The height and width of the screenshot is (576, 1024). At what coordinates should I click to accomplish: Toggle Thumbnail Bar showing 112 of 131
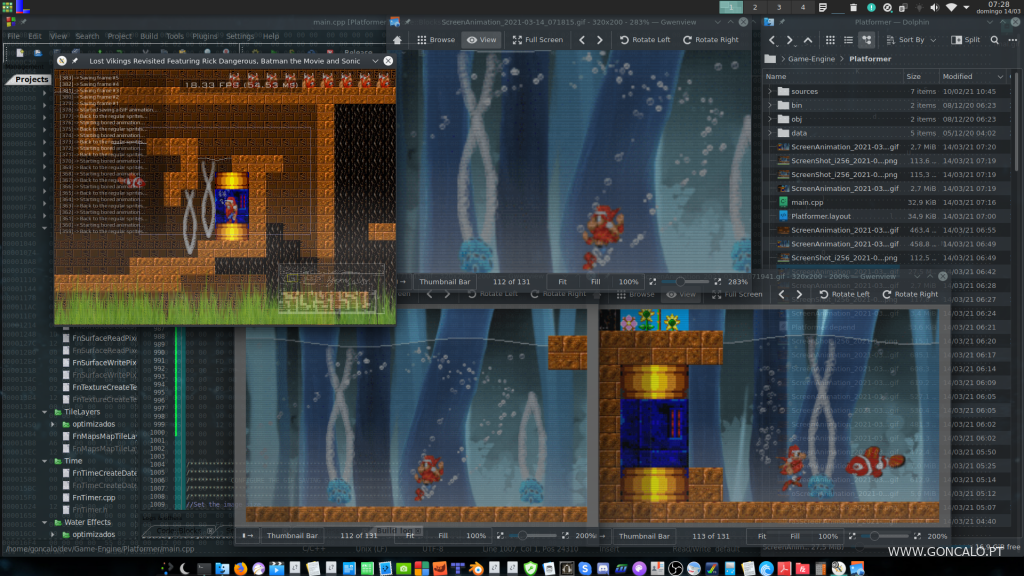(x=445, y=282)
